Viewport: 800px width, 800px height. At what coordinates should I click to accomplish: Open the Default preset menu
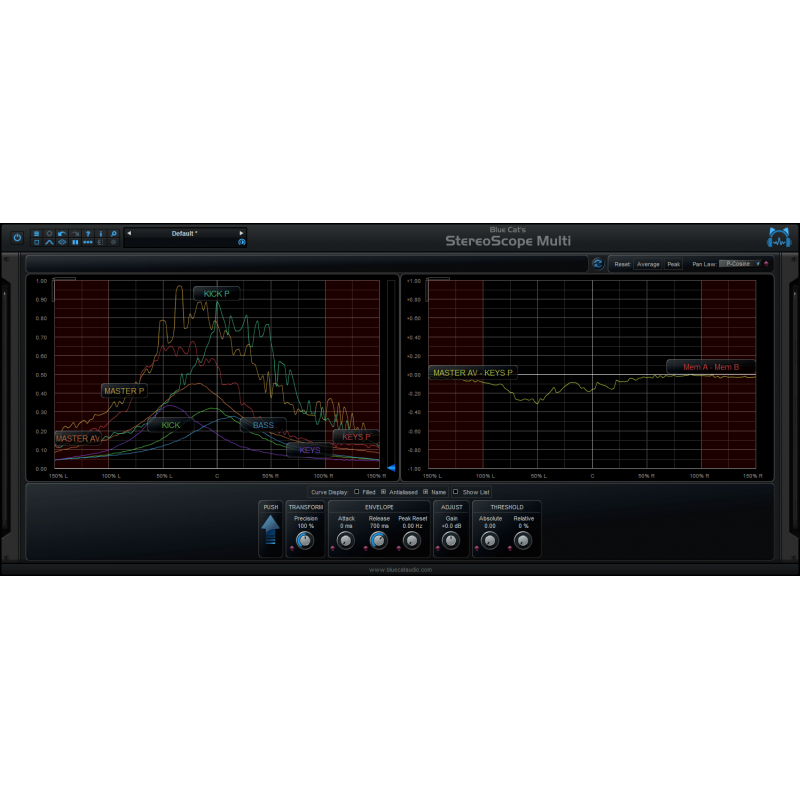186,232
